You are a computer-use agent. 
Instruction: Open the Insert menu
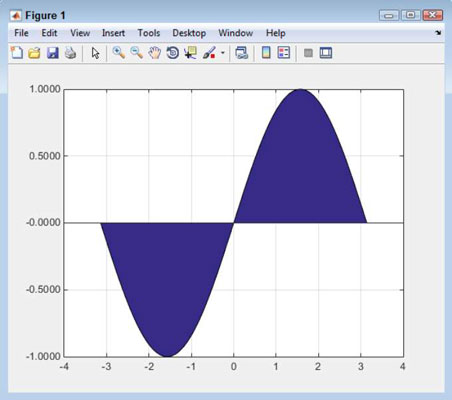(113, 33)
